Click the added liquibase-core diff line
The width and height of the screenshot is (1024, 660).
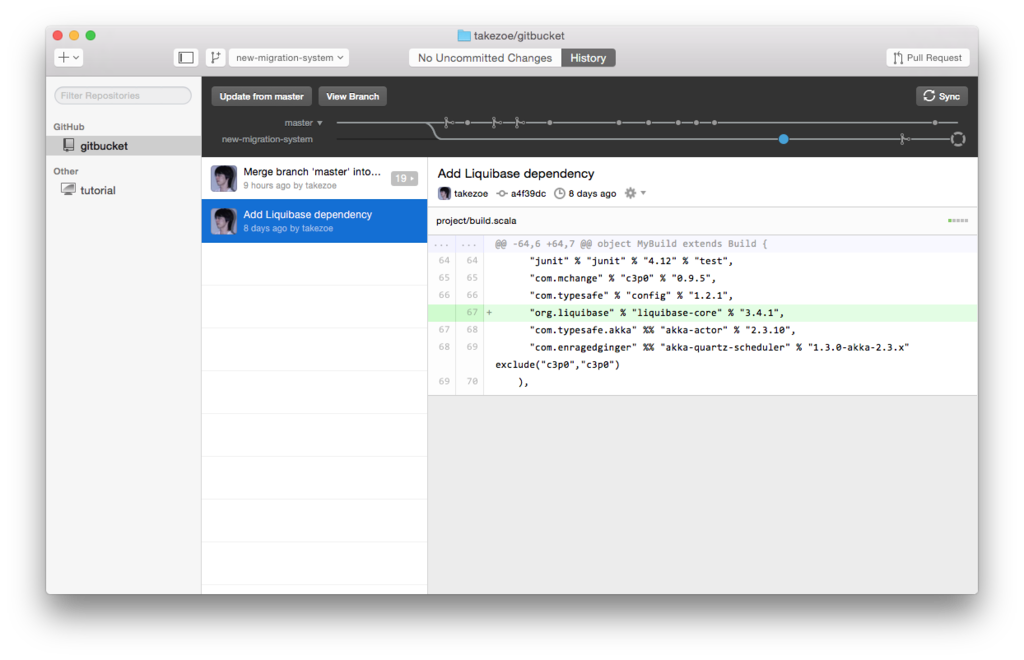click(x=703, y=313)
